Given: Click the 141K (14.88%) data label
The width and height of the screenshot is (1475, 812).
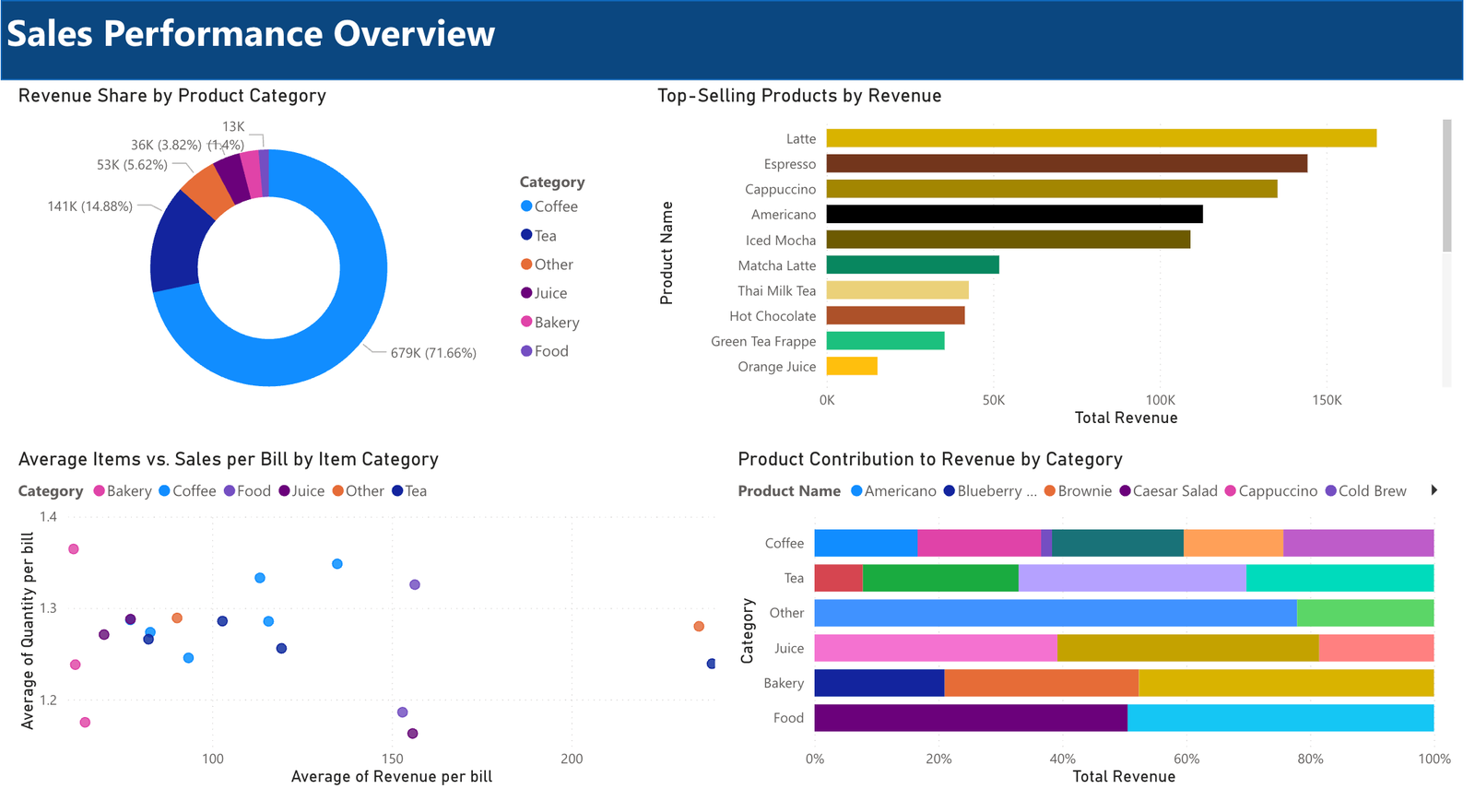Looking at the screenshot, I should [x=89, y=206].
